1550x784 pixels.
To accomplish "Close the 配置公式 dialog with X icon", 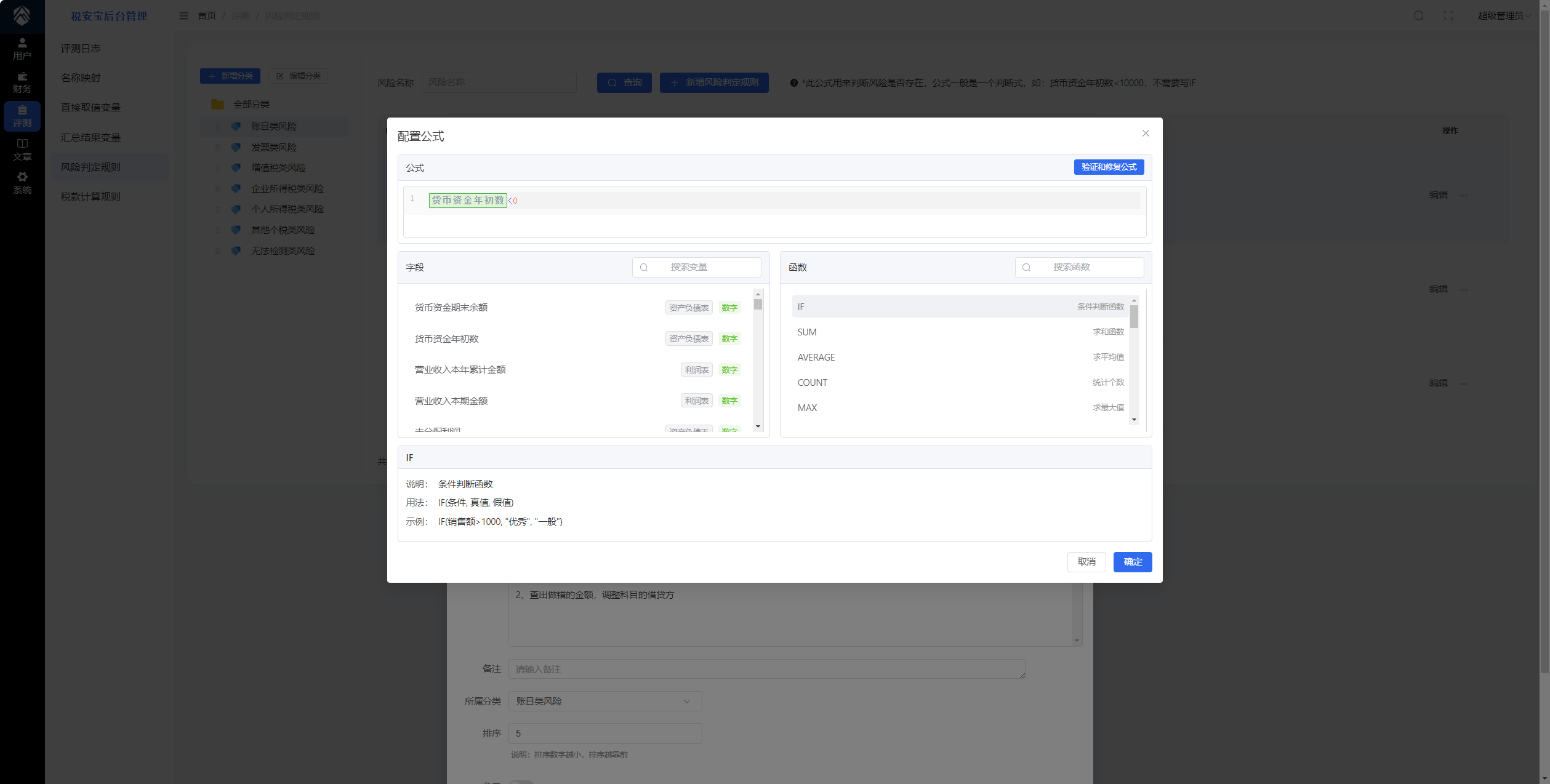I will click(1146, 134).
